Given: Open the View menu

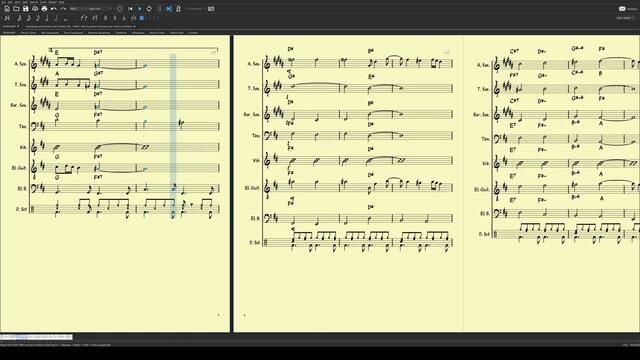Looking at the screenshot, I should click(18, 2).
